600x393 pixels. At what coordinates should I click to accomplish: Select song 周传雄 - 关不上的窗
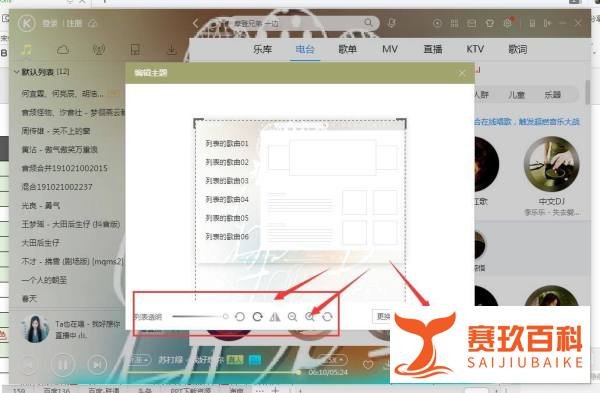tap(55, 131)
